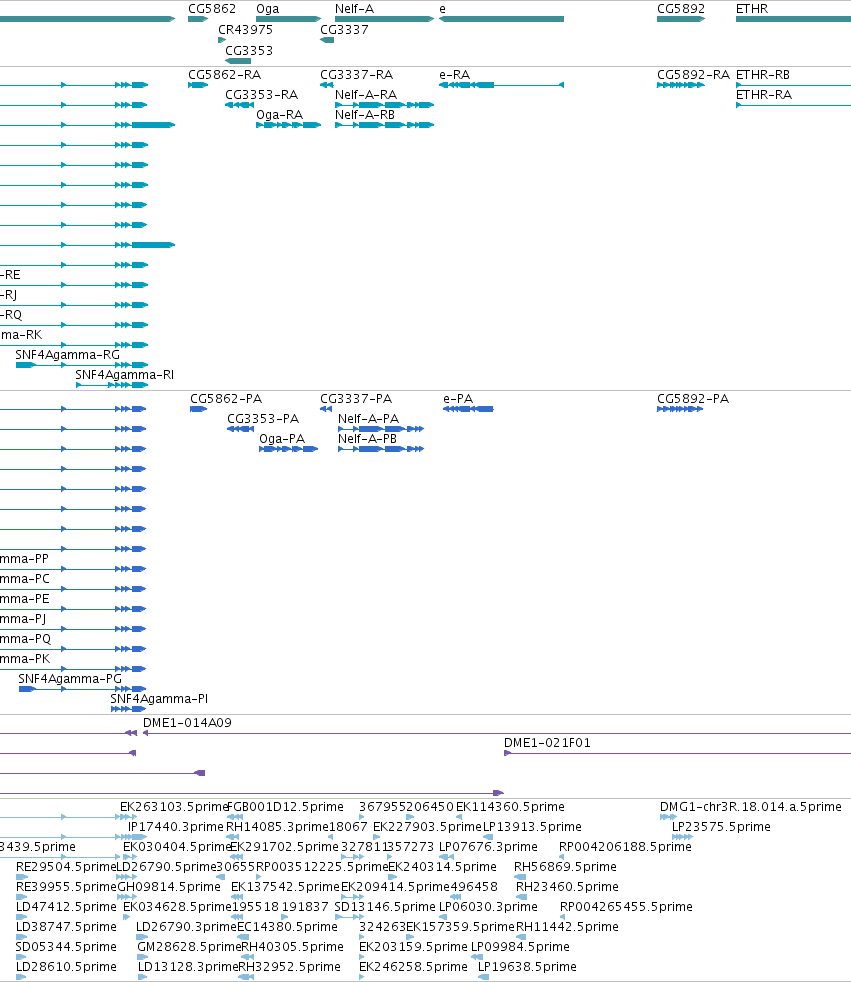Click the e-PA protein label
Screen dimensions: 851x982
(x=458, y=398)
